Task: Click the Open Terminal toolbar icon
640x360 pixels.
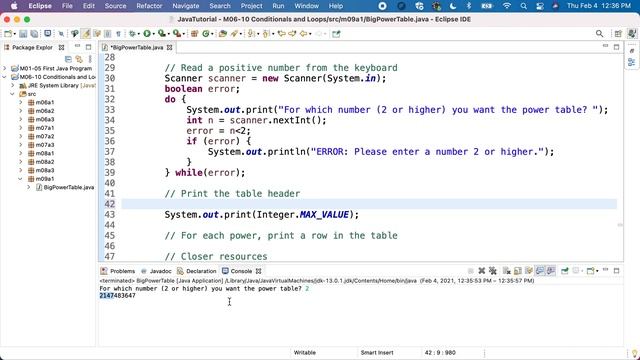Action: click(47, 34)
